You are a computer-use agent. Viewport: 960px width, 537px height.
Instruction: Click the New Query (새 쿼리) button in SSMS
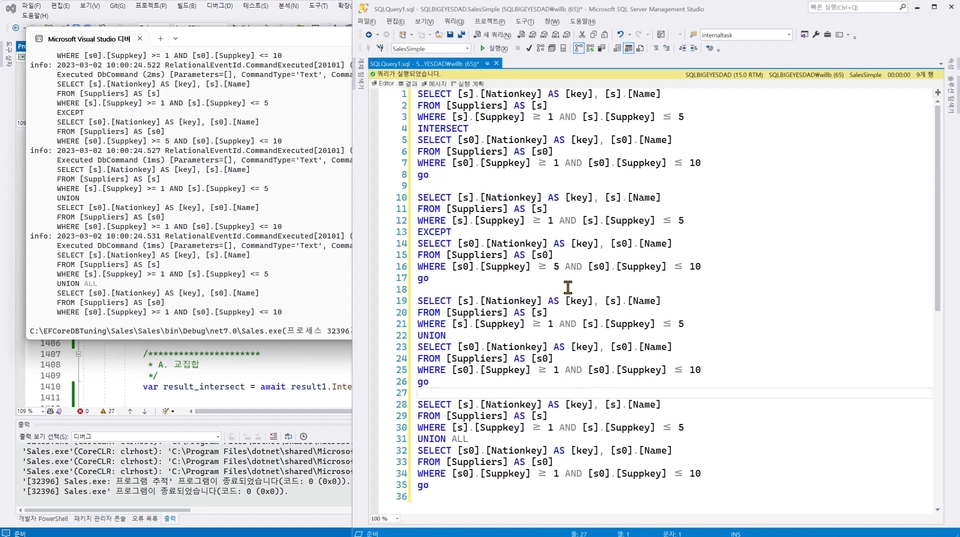pyautogui.click(x=492, y=35)
